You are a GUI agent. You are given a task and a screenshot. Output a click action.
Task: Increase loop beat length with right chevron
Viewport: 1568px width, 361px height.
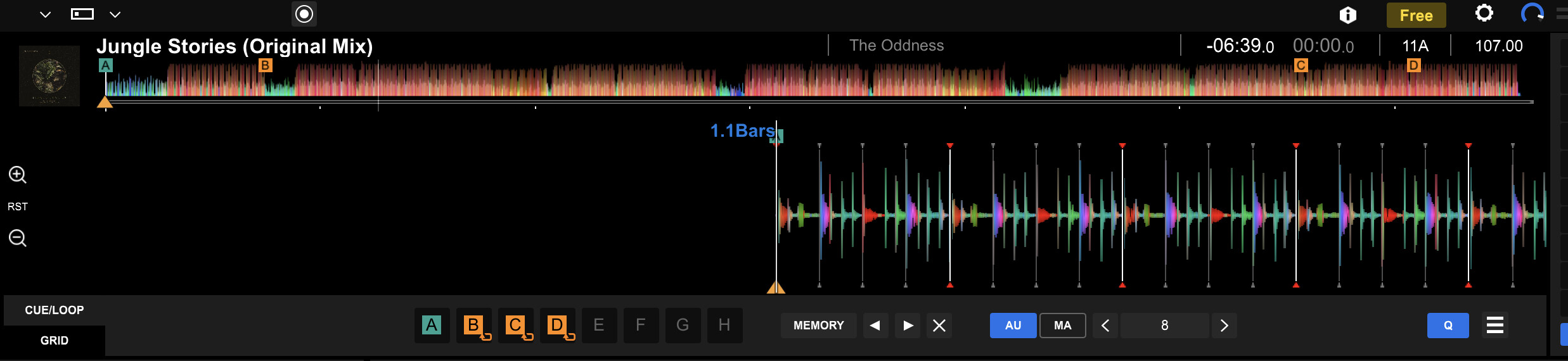click(x=1224, y=326)
